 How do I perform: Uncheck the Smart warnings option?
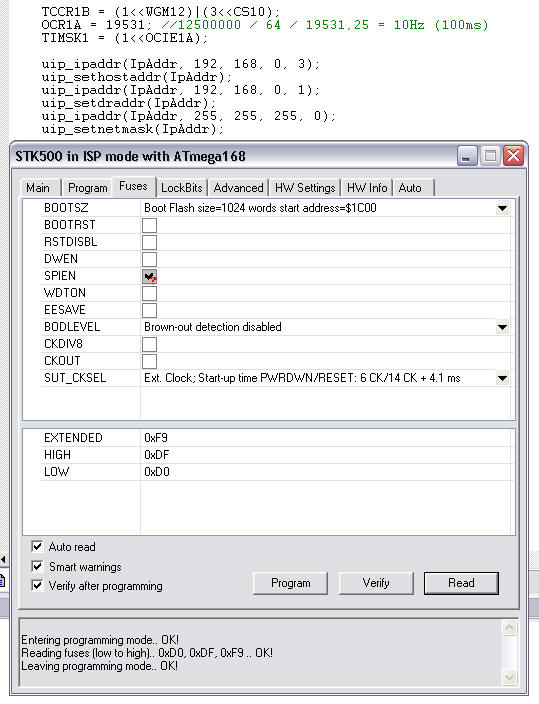point(37,566)
